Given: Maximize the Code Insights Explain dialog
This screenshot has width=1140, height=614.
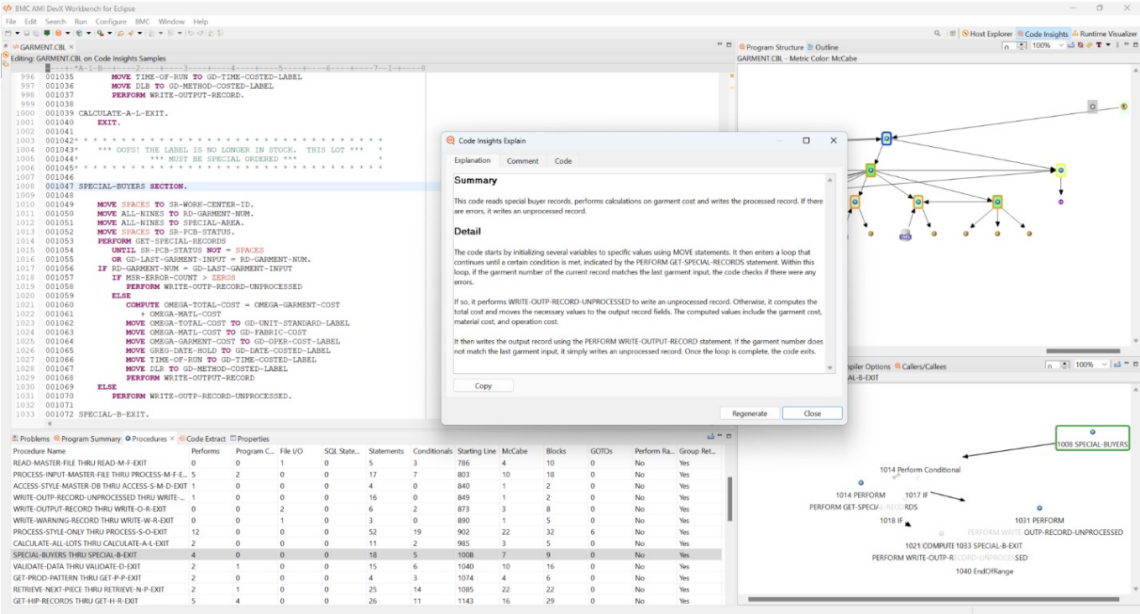Looking at the screenshot, I should [x=806, y=141].
